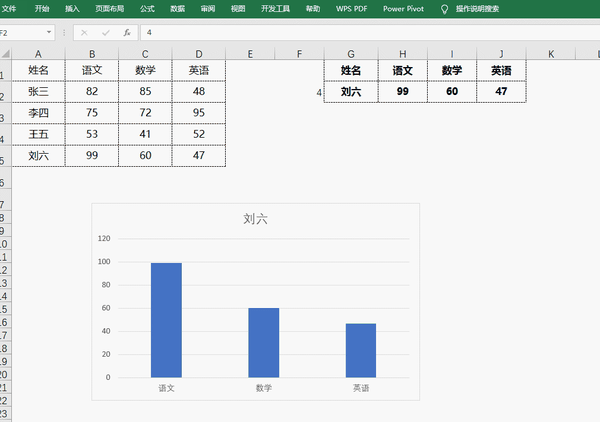Select column I header
600x422 pixels.
pyautogui.click(x=452, y=54)
